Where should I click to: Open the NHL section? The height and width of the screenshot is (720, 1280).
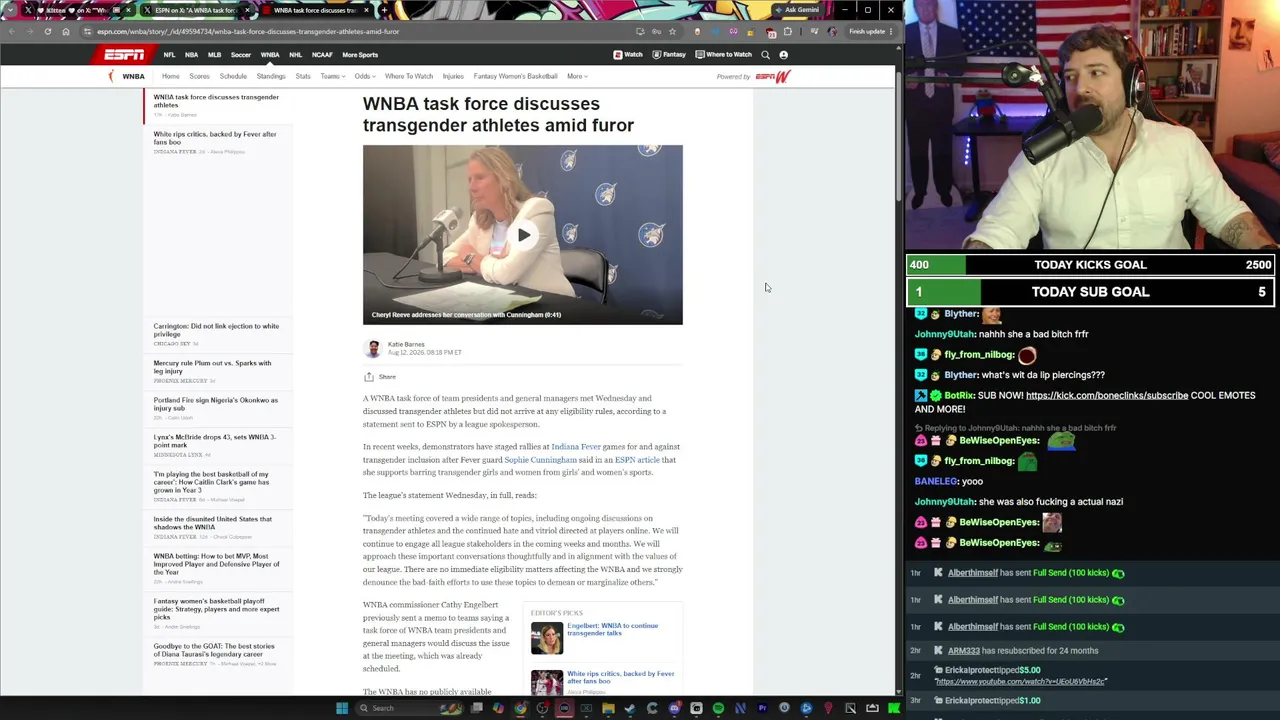(295, 55)
